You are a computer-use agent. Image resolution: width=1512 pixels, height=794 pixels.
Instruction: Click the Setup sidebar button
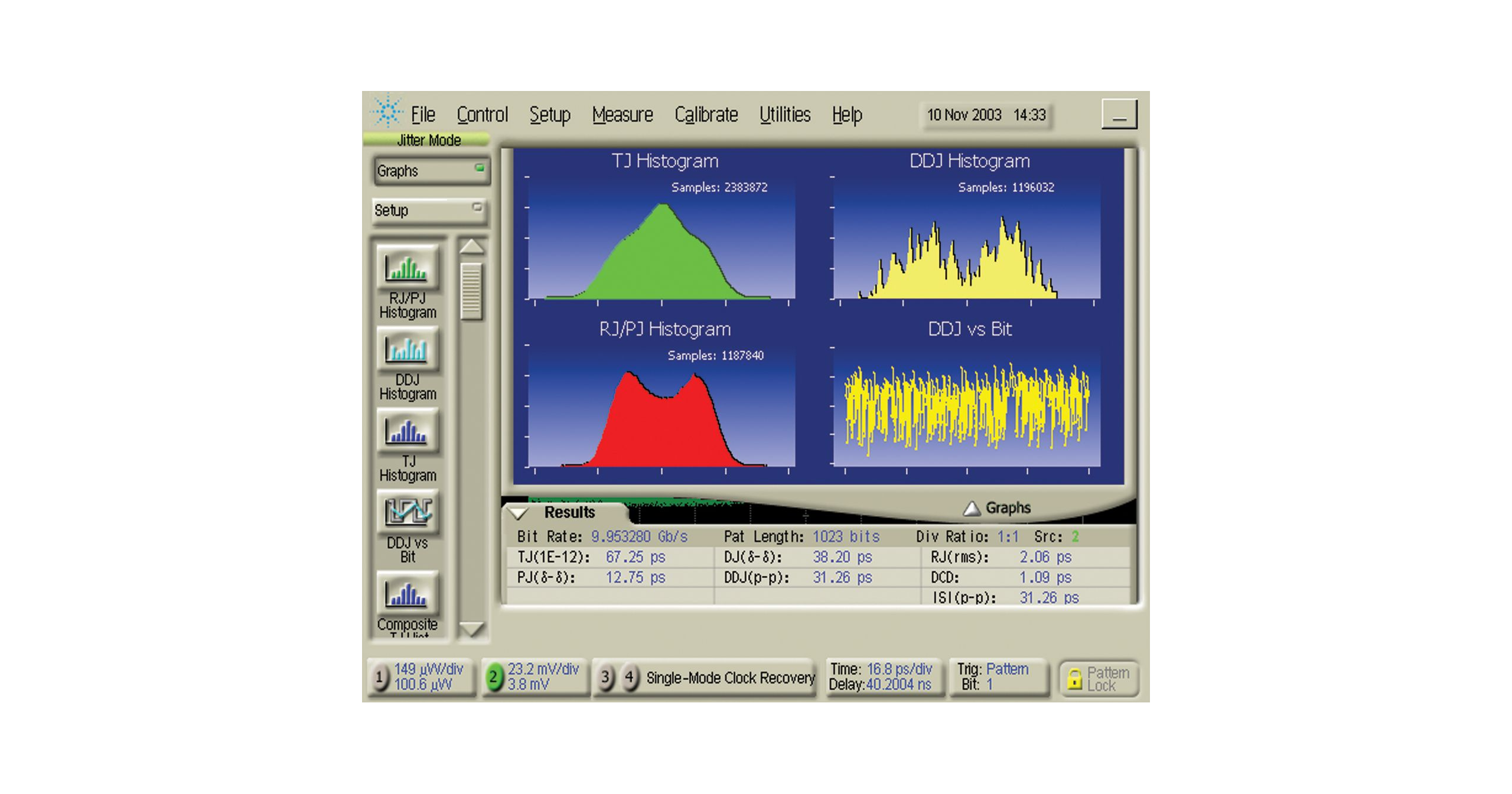pos(429,210)
